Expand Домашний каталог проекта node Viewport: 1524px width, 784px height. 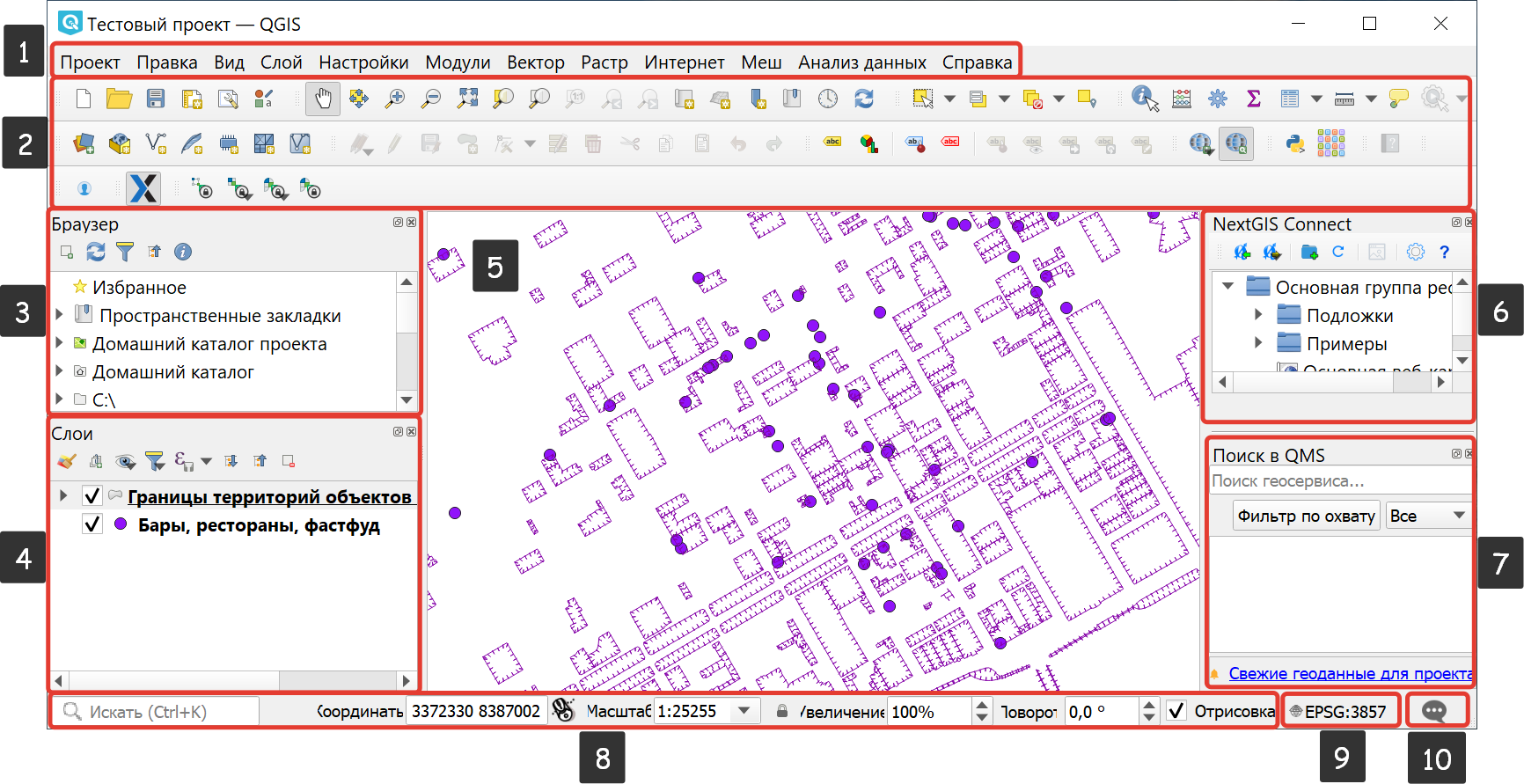(x=59, y=343)
